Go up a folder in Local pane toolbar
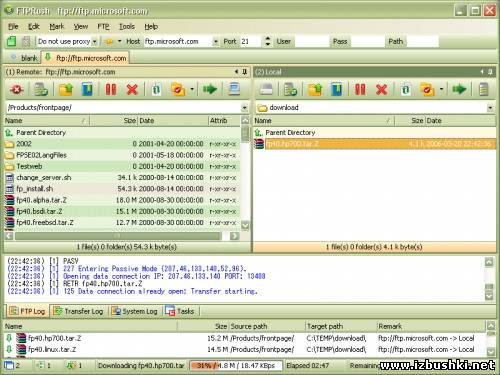 pos(315,89)
